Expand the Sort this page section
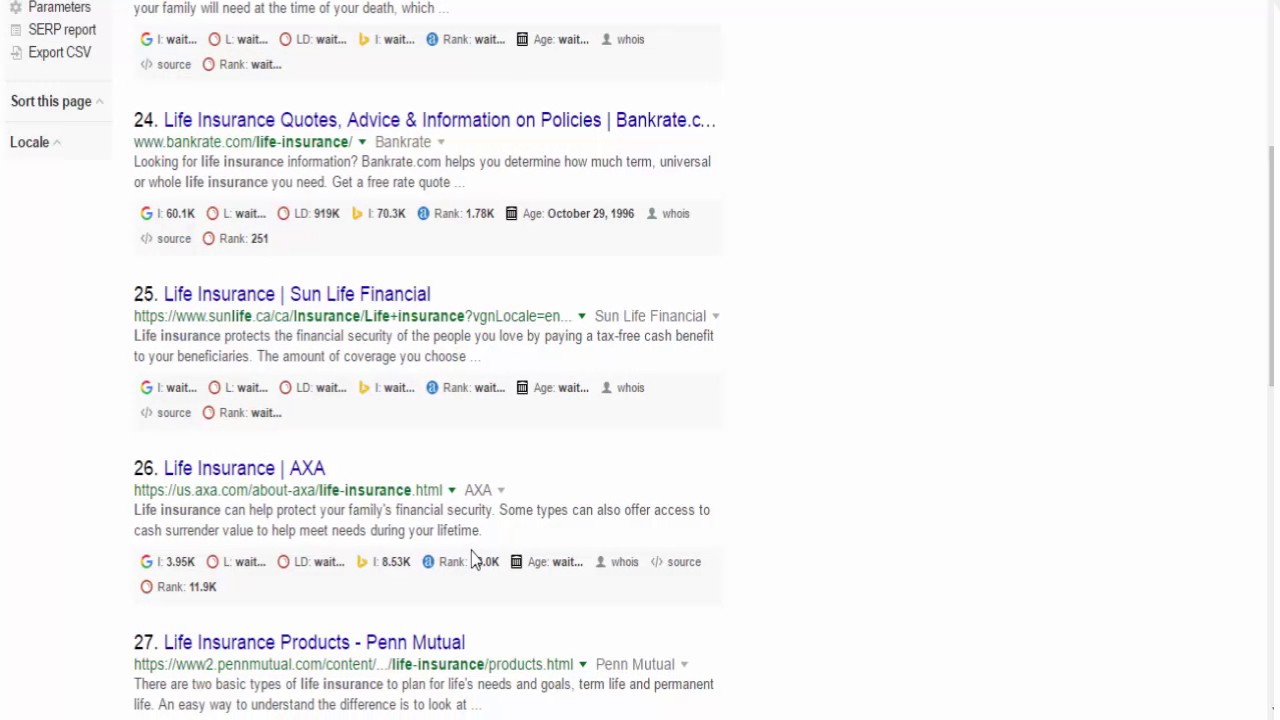 [56, 101]
